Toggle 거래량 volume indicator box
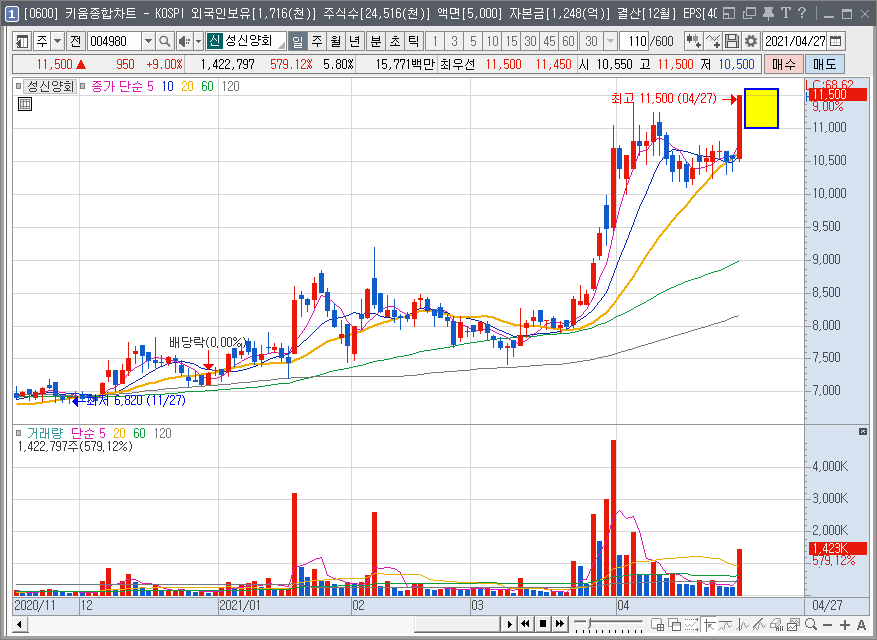 tap(18, 433)
